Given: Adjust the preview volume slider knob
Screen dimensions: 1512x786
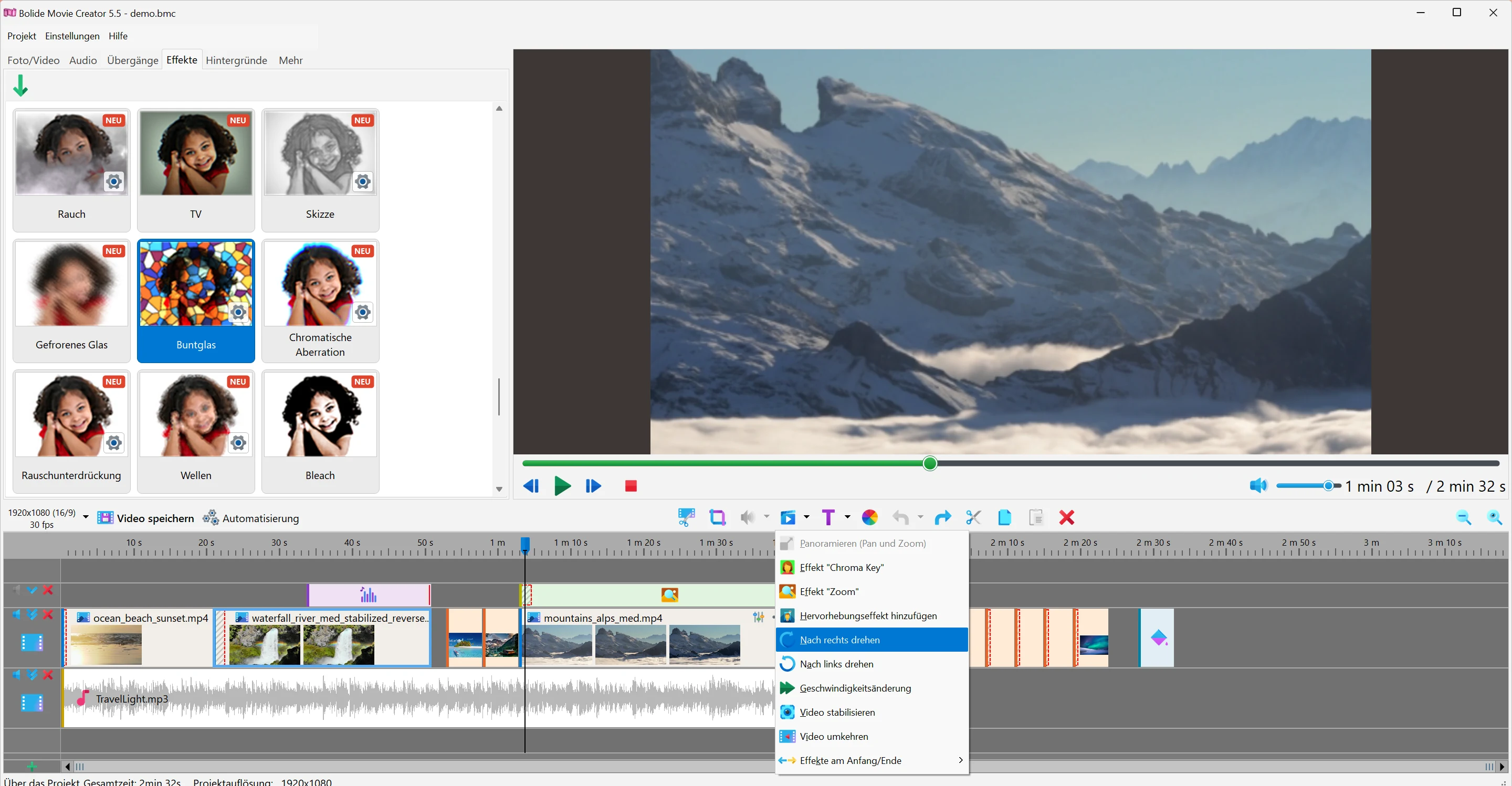Looking at the screenshot, I should pos(1328,486).
